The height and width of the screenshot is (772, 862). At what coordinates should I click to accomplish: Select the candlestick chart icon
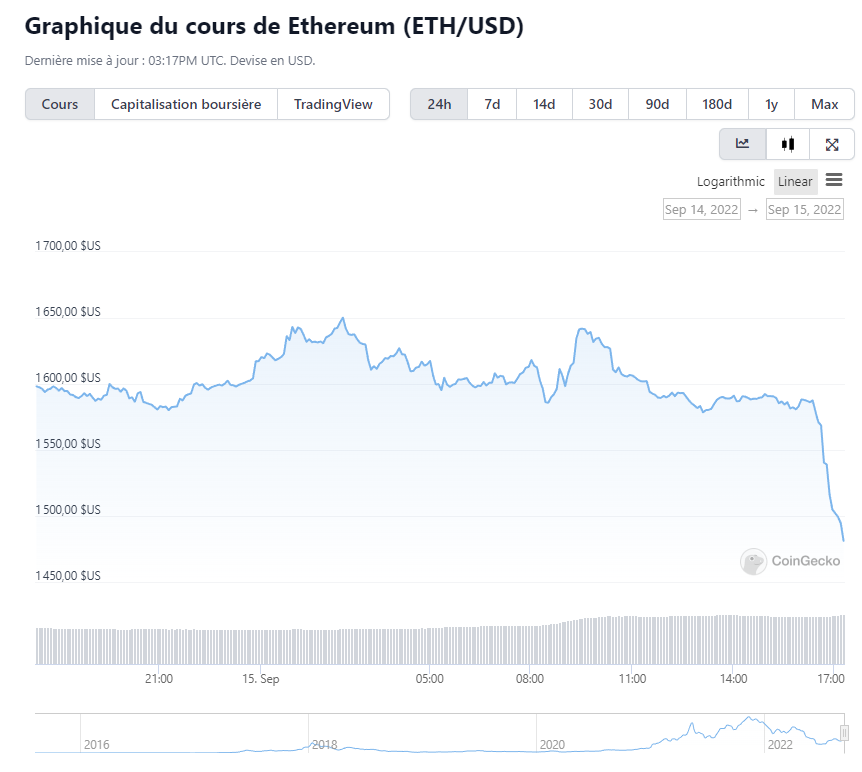[788, 144]
